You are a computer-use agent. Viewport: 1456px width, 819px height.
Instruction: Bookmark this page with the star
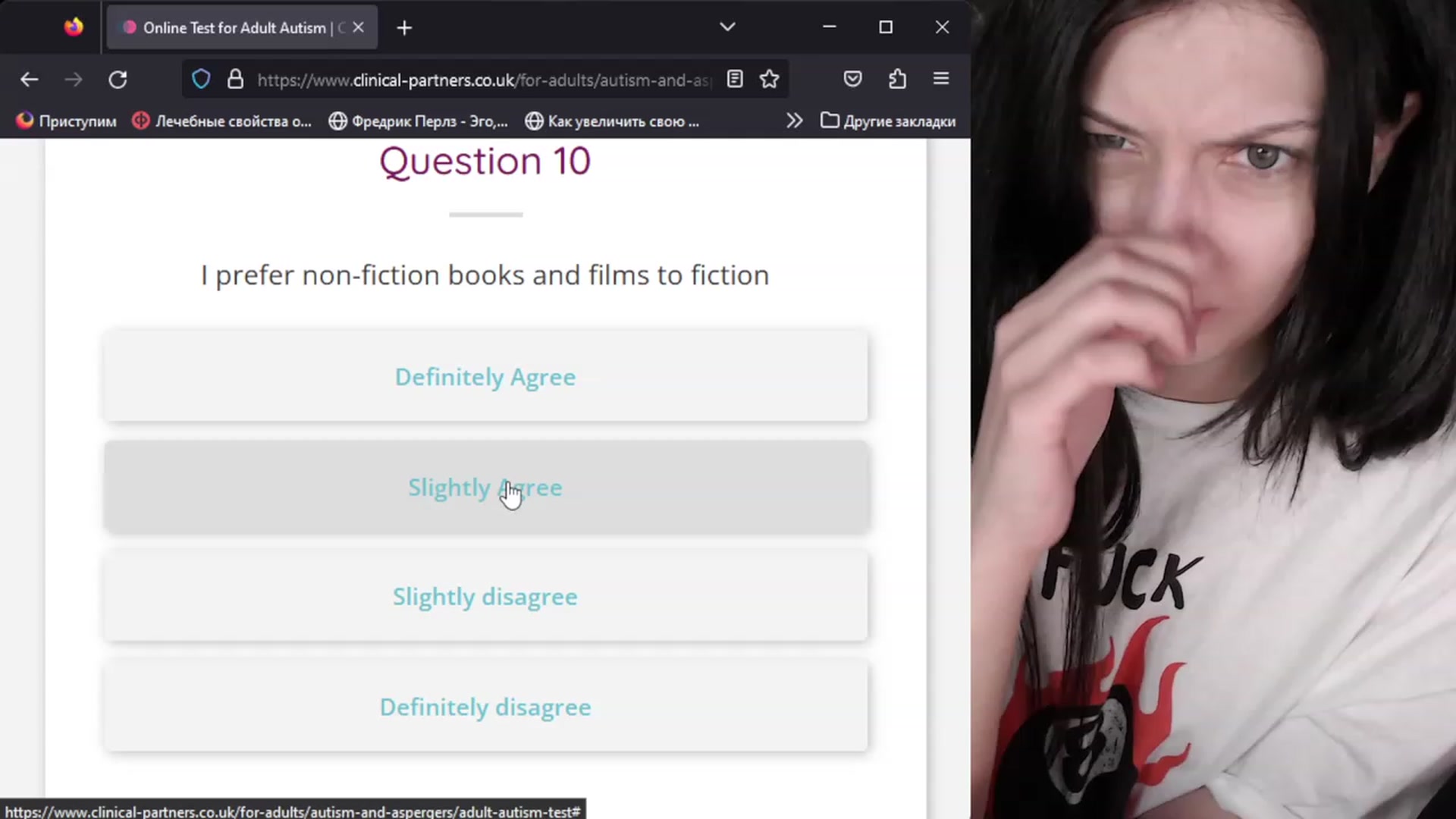pos(770,79)
